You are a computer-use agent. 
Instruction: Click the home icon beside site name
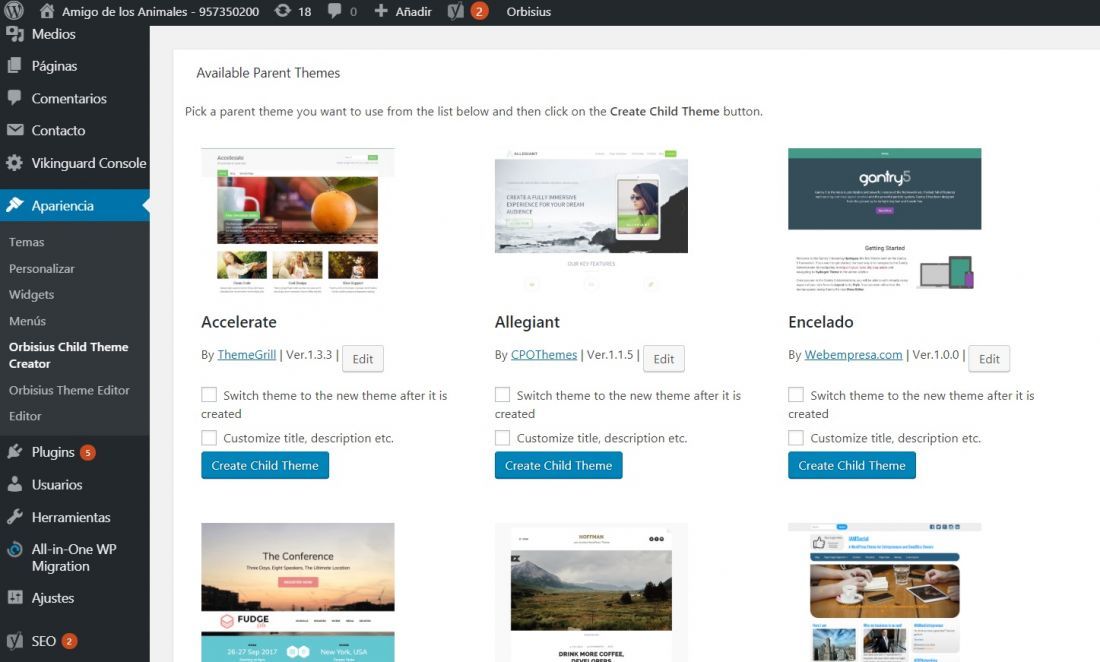pyautogui.click(x=46, y=11)
